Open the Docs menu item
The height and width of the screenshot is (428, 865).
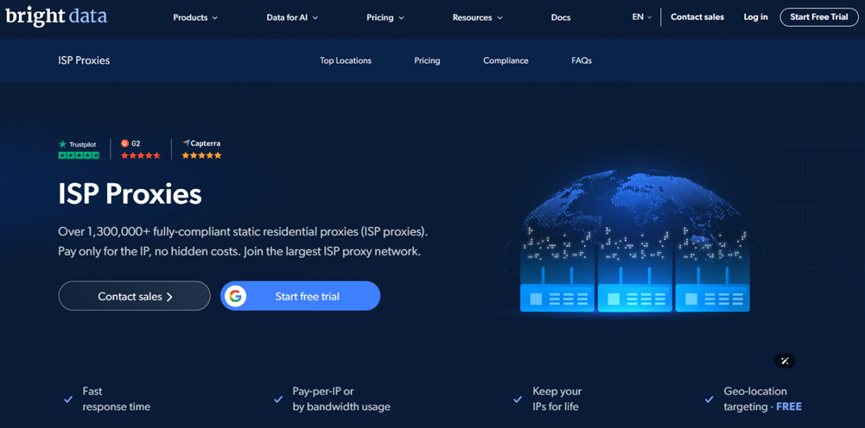(x=561, y=17)
